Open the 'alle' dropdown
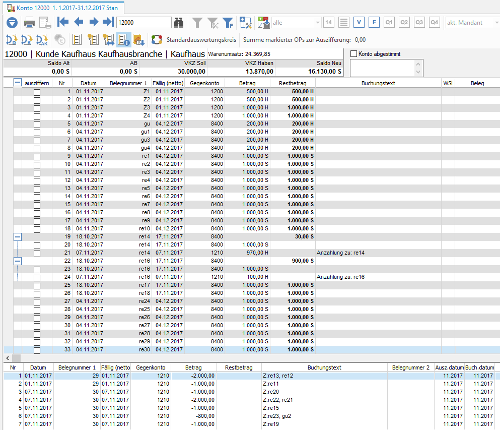500x430 pixels. coord(296,23)
